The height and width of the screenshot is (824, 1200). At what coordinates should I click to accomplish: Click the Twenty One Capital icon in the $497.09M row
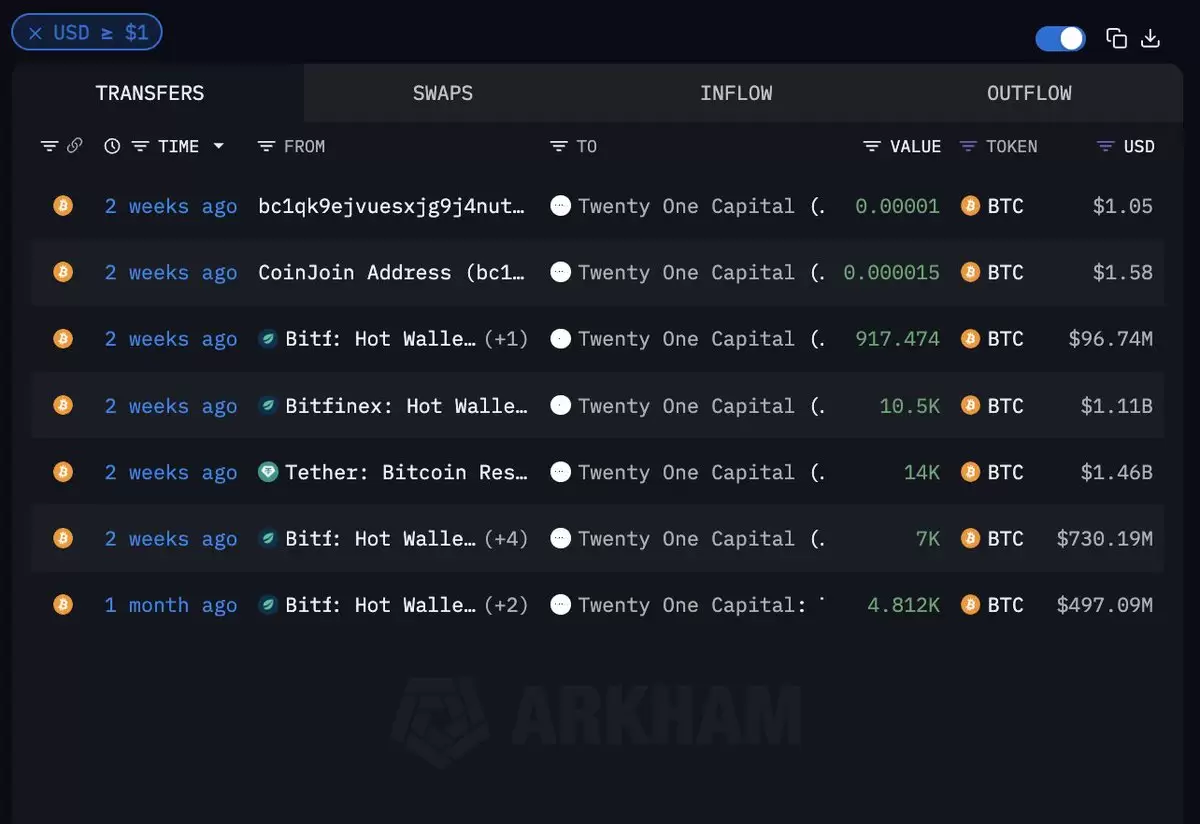561,605
